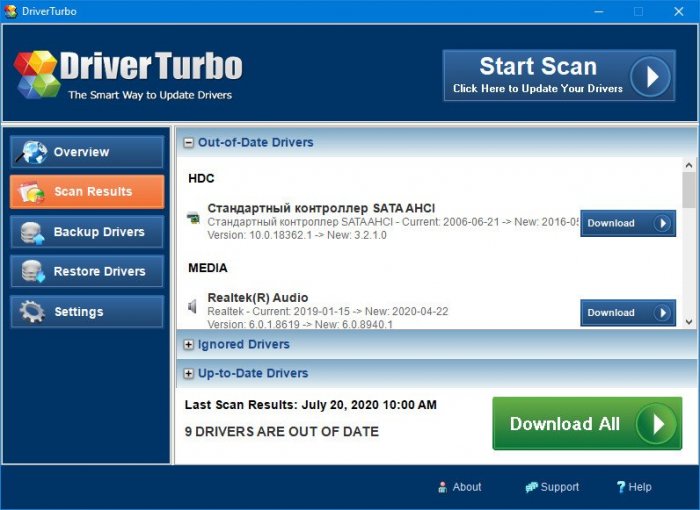Click the Start Scan button
This screenshot has width=700, height=510.
coord(559,75)
